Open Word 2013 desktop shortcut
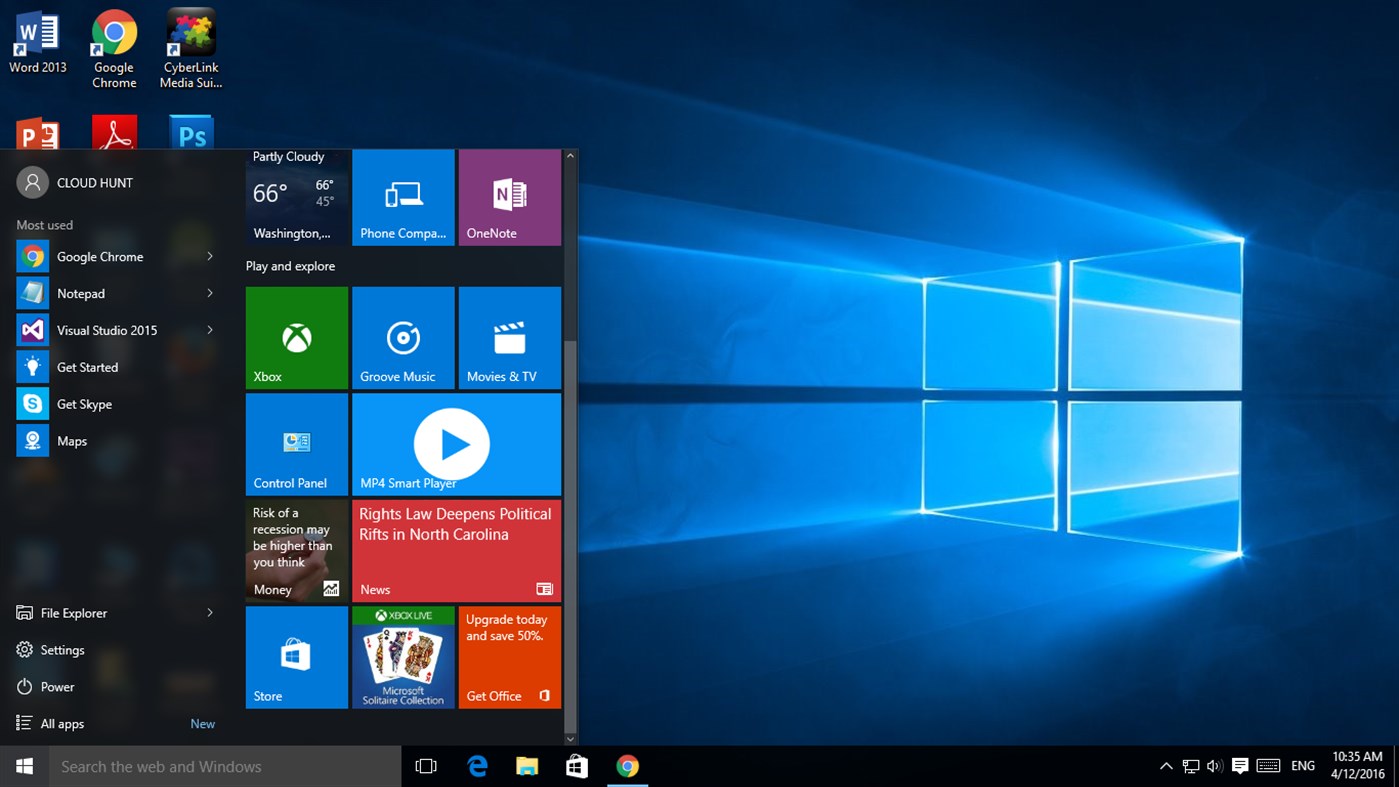 tap(38, 42)
